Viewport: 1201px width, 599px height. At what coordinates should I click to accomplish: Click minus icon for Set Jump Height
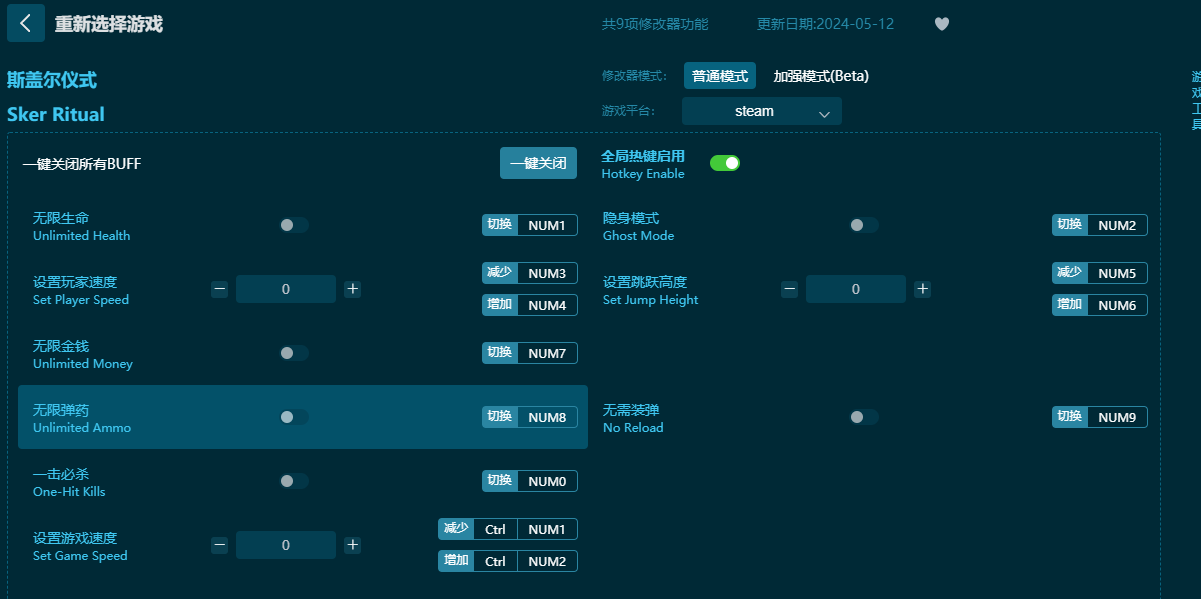790,289
